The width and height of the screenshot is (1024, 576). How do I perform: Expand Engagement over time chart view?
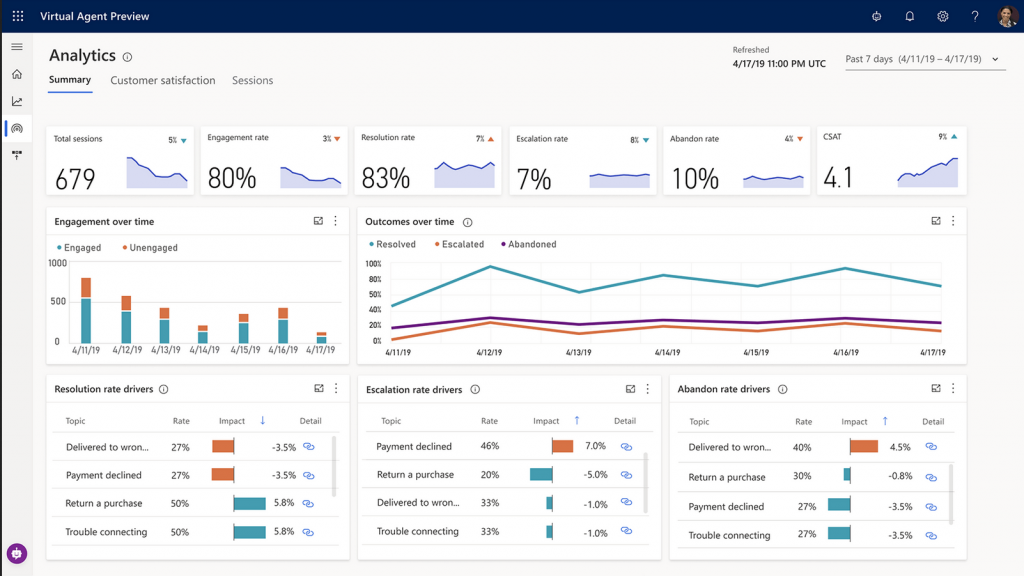[x=319, y=221]
